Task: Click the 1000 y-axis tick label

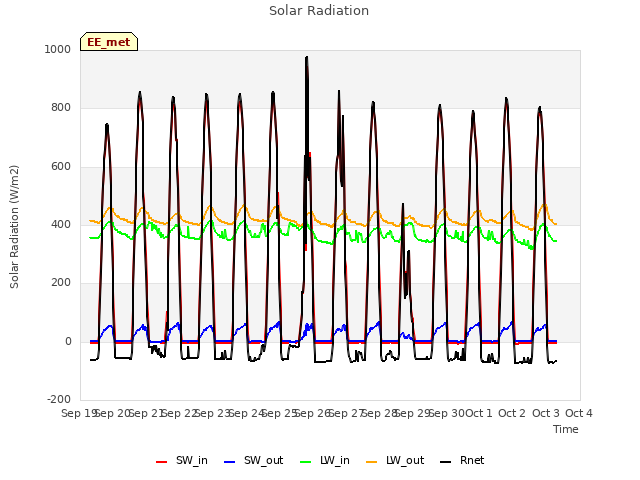Action: click(x=58, y=49)
